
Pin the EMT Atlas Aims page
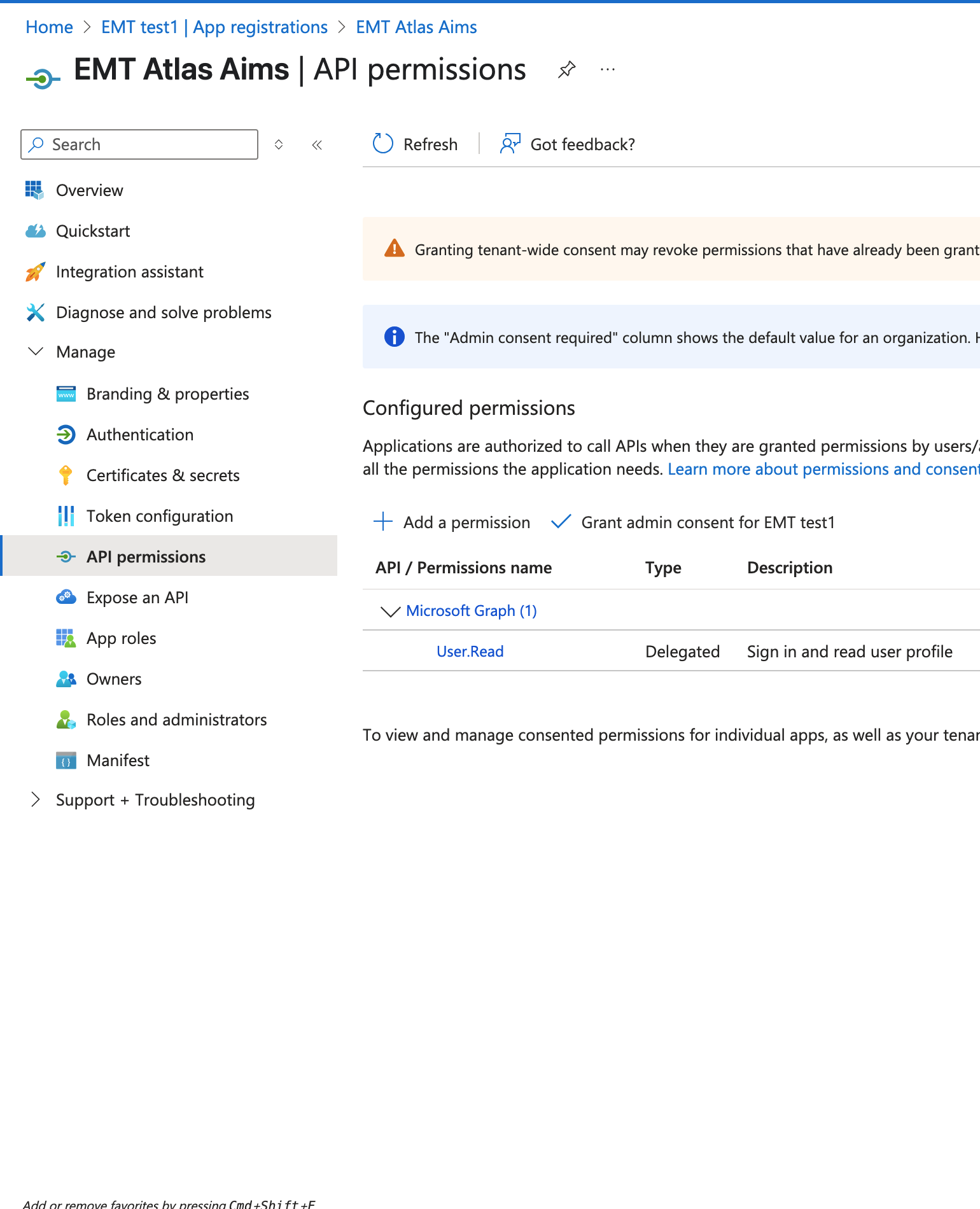(566, 69)
